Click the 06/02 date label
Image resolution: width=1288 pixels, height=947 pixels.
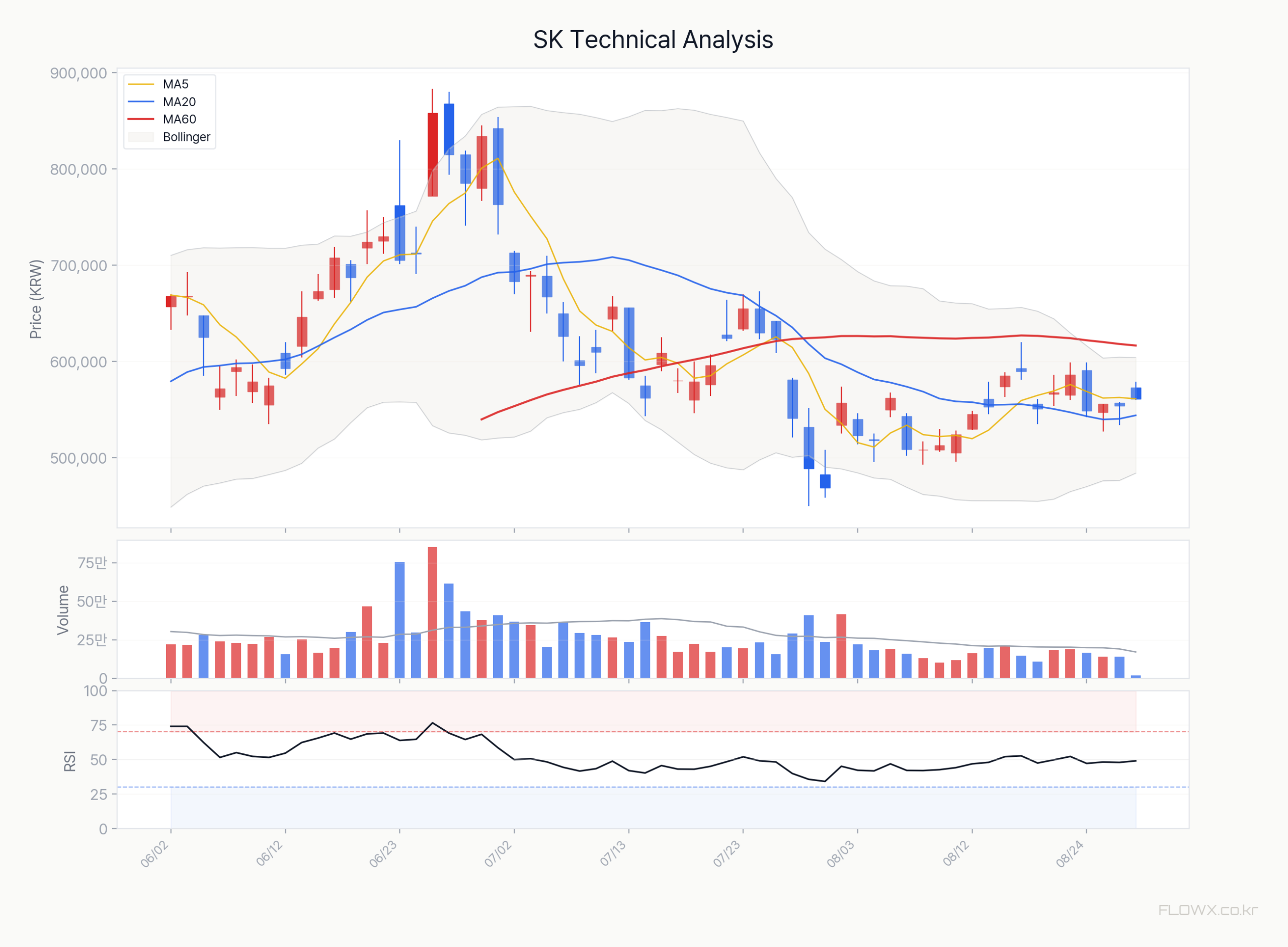click(x=155, y=854)
